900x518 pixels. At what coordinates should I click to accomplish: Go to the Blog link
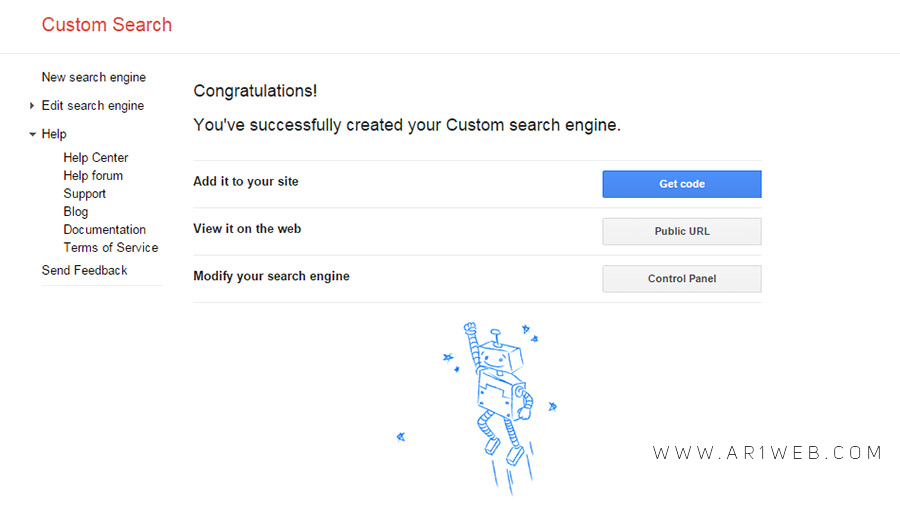(76, 211)
